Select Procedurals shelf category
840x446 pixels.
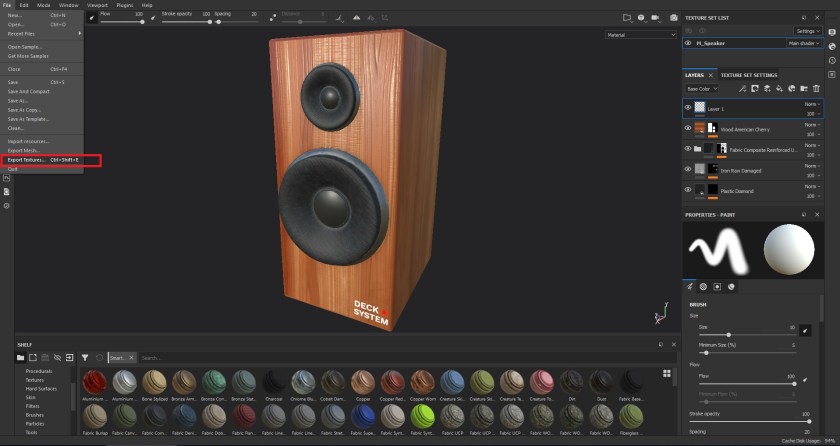(39, 371)
